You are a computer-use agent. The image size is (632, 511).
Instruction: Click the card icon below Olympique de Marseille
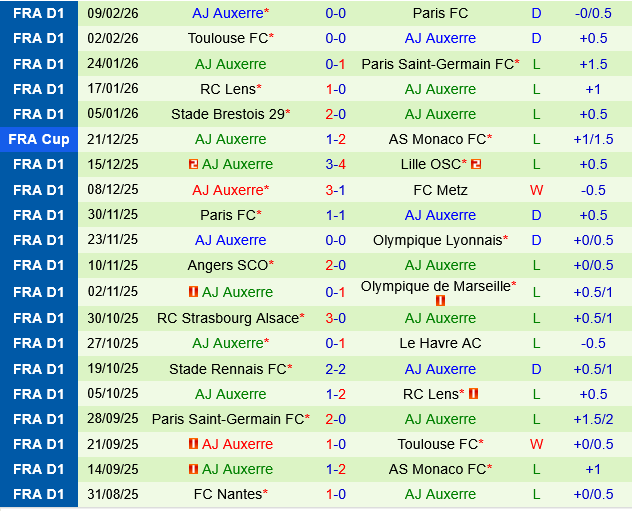click(441, 300)
